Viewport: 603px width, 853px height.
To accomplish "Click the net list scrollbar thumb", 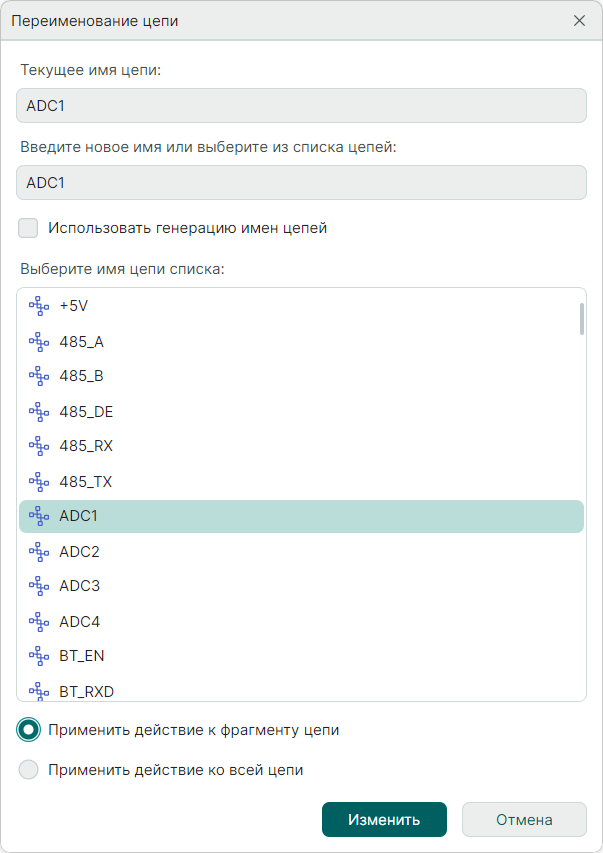I will pyautogui.click(x=581, y=318).
